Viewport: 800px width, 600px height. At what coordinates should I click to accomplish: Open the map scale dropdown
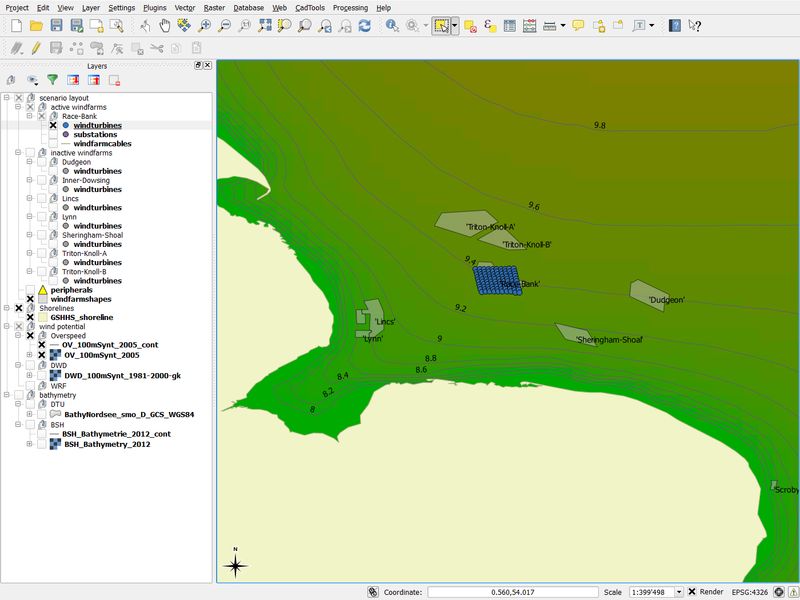[x=681, y=590]
